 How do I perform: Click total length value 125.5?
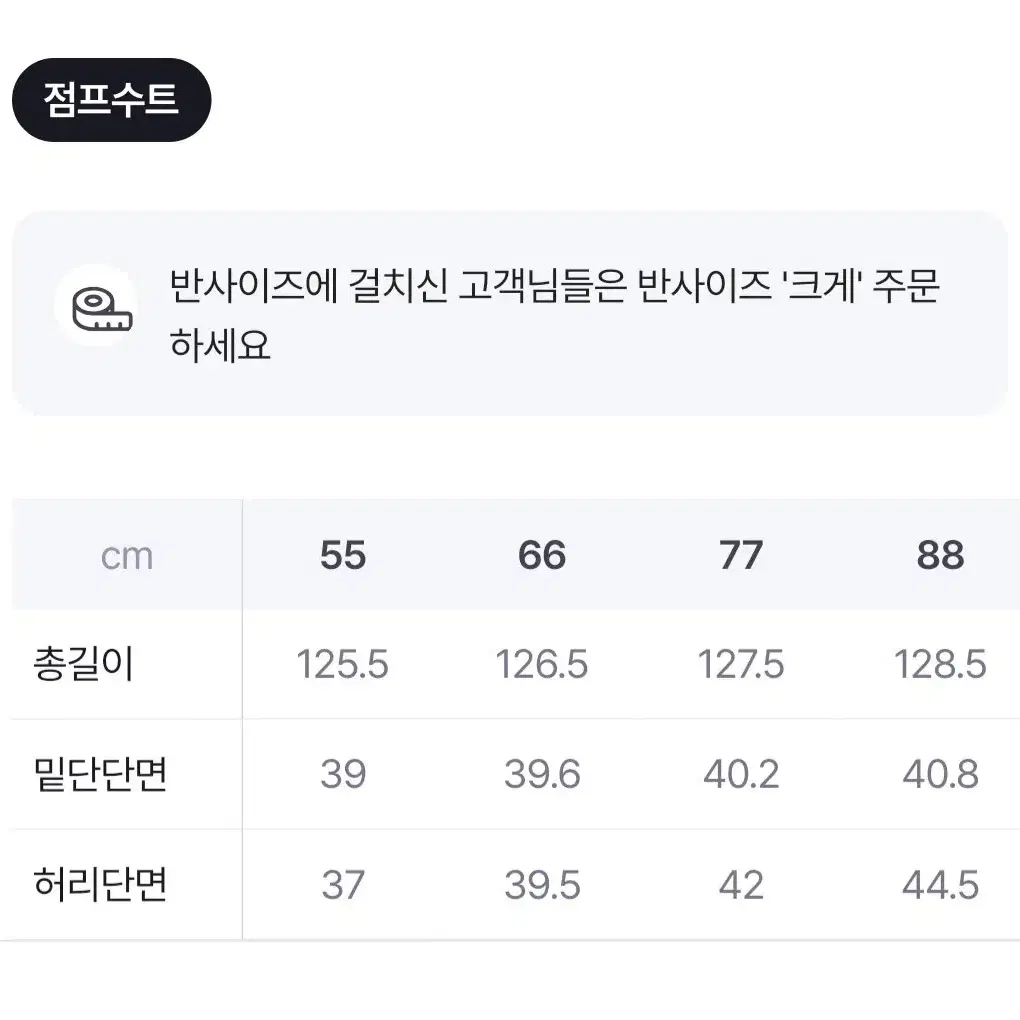tap(343, 664)
